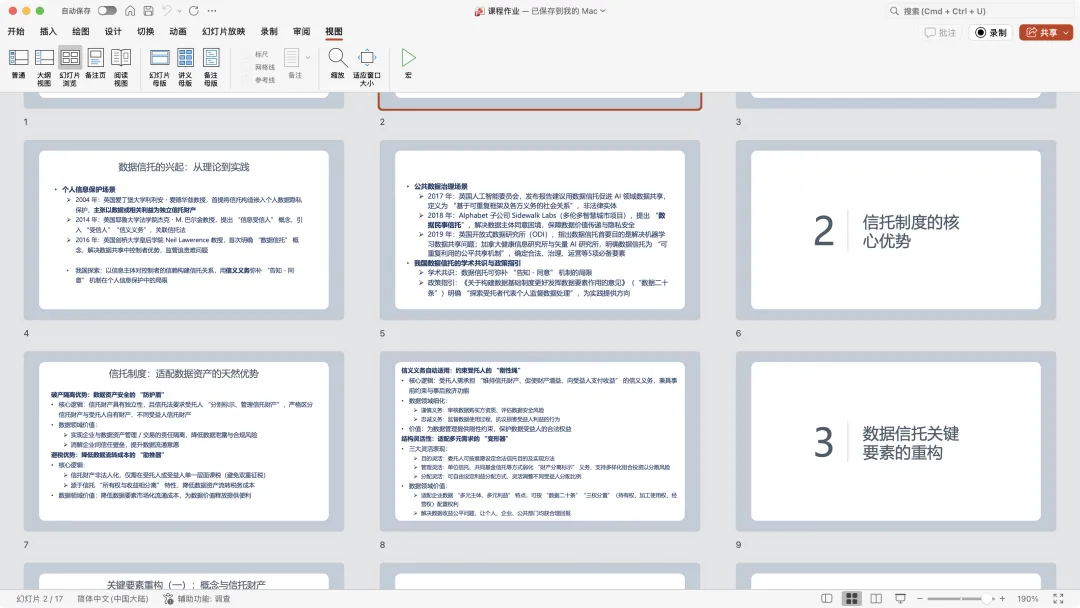
Task: Expand the undo history dropdown arrow
Action: (x=179, y=11)
